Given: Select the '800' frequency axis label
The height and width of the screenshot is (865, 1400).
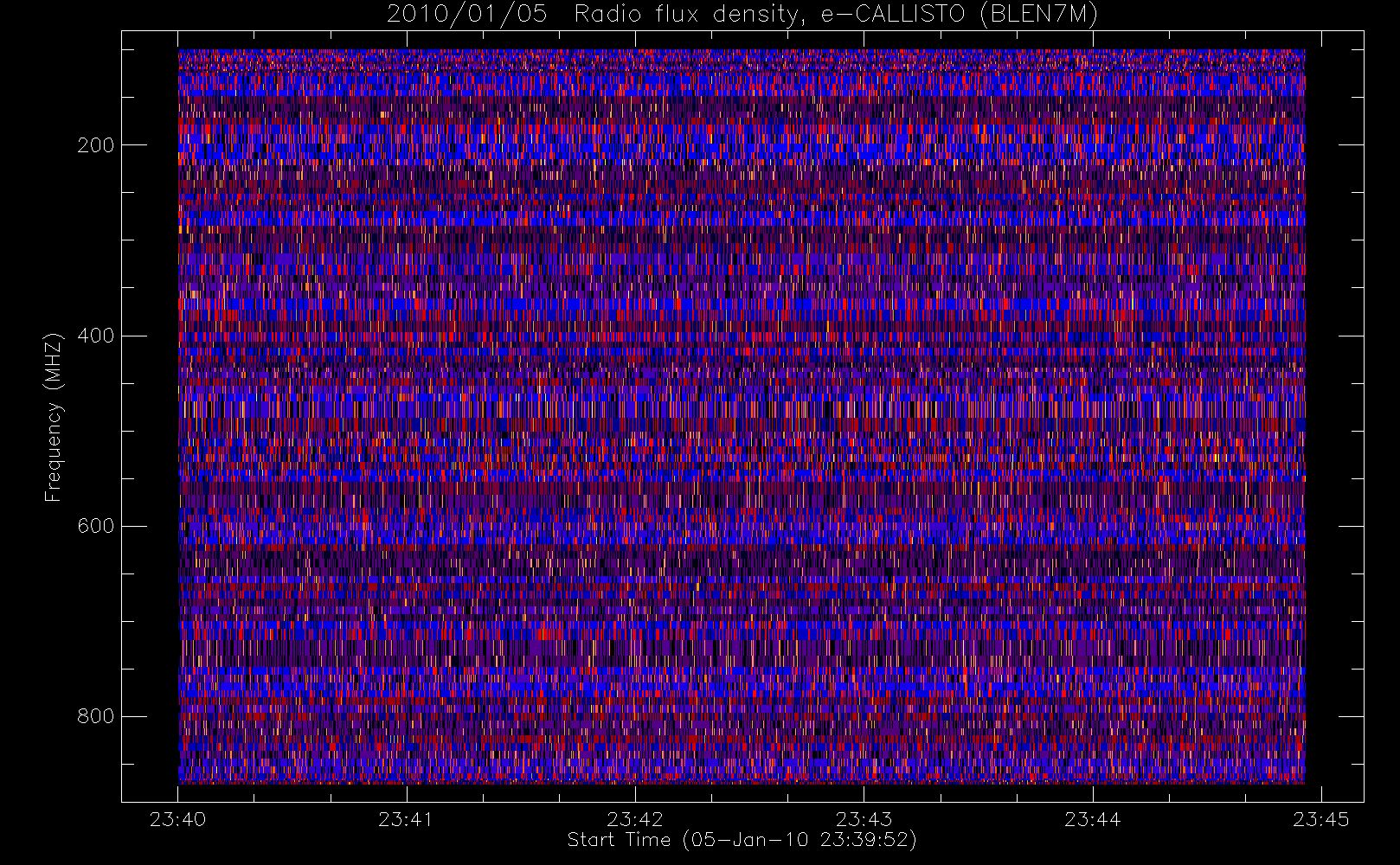Looking at the screenshot, I should click(x=96, y=716).
